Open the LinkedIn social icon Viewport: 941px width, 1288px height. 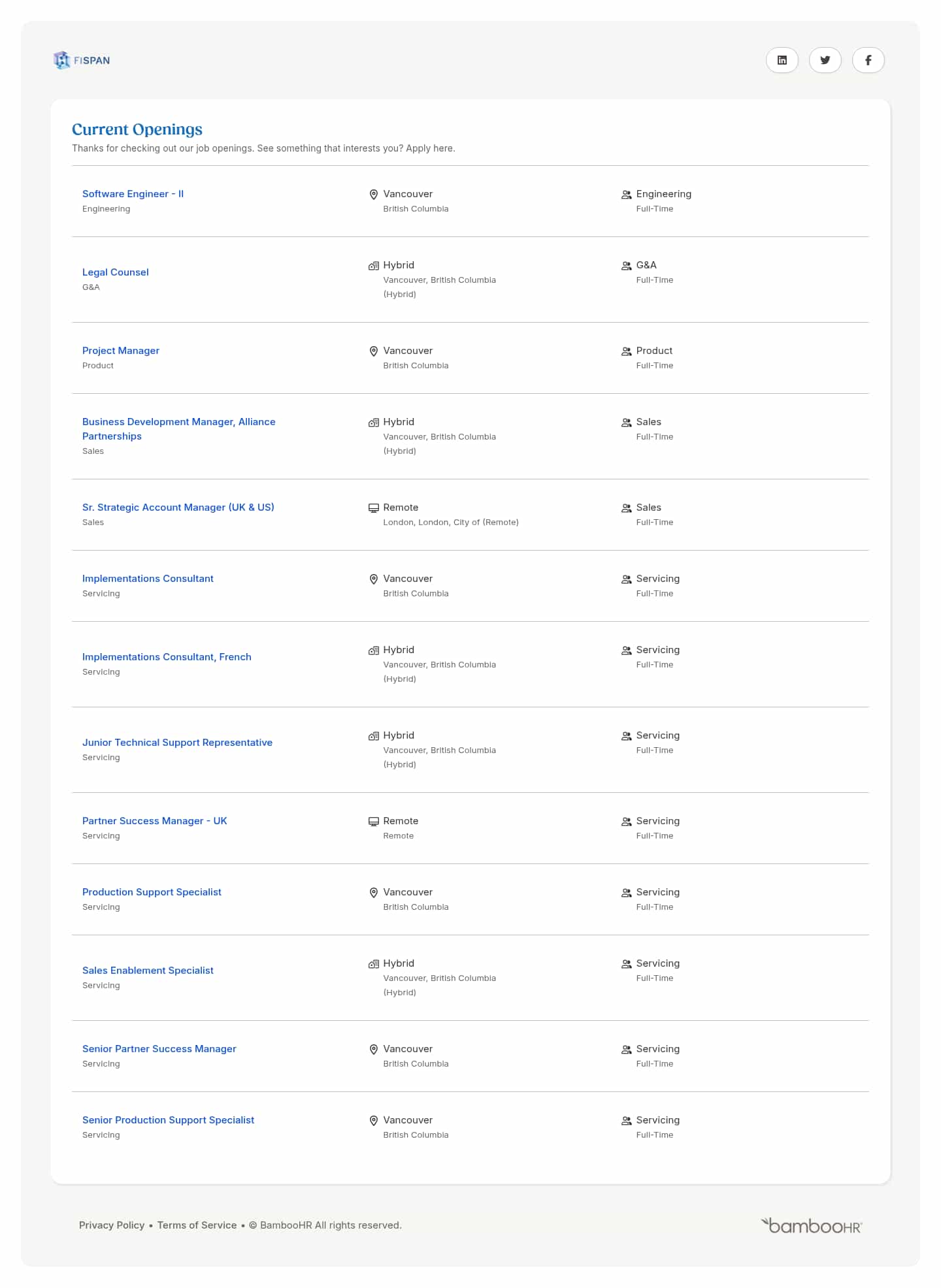pos(782,60)
